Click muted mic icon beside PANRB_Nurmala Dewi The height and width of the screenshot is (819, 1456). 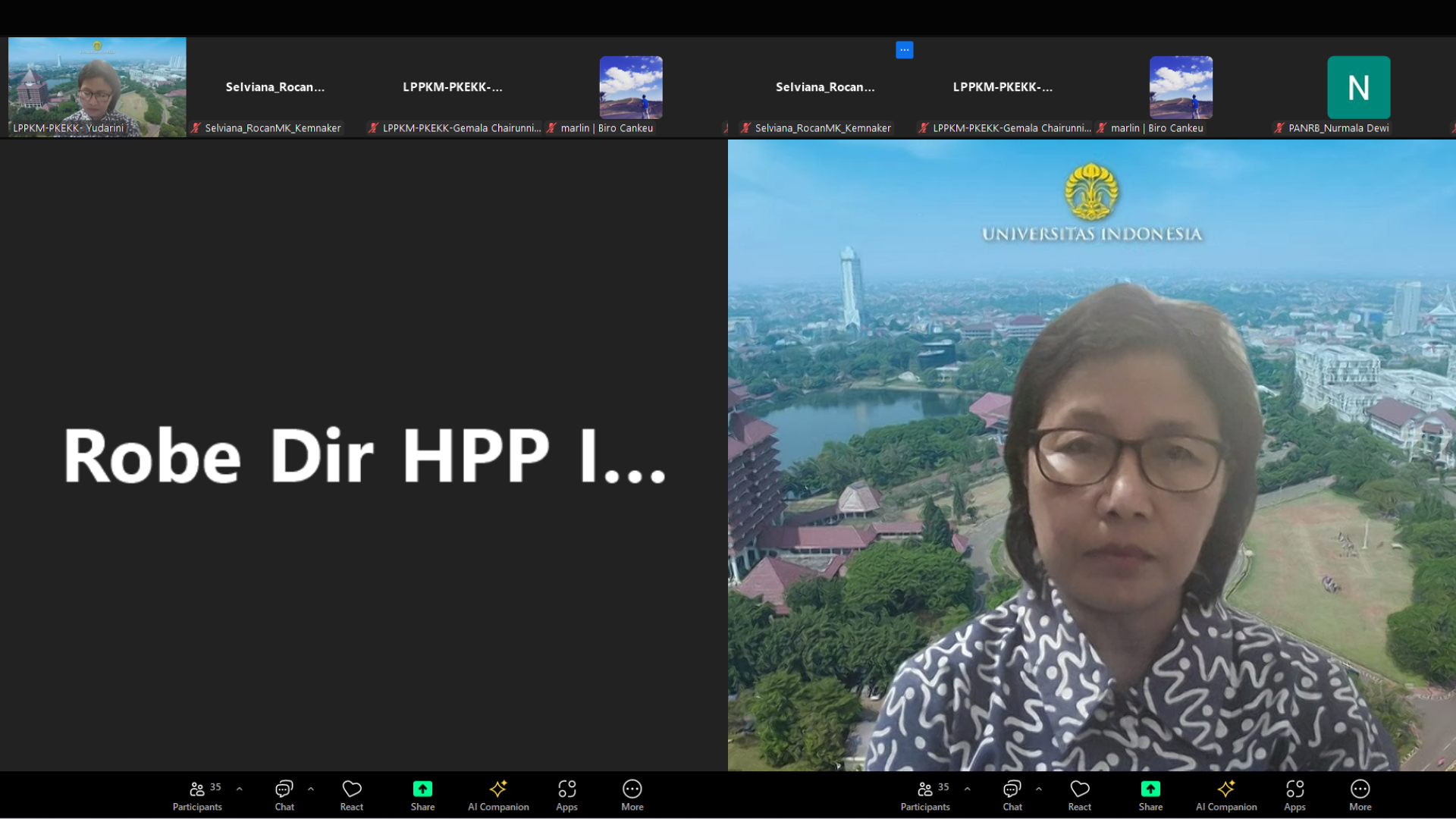pyautogui.click(x=1279, y=128)
